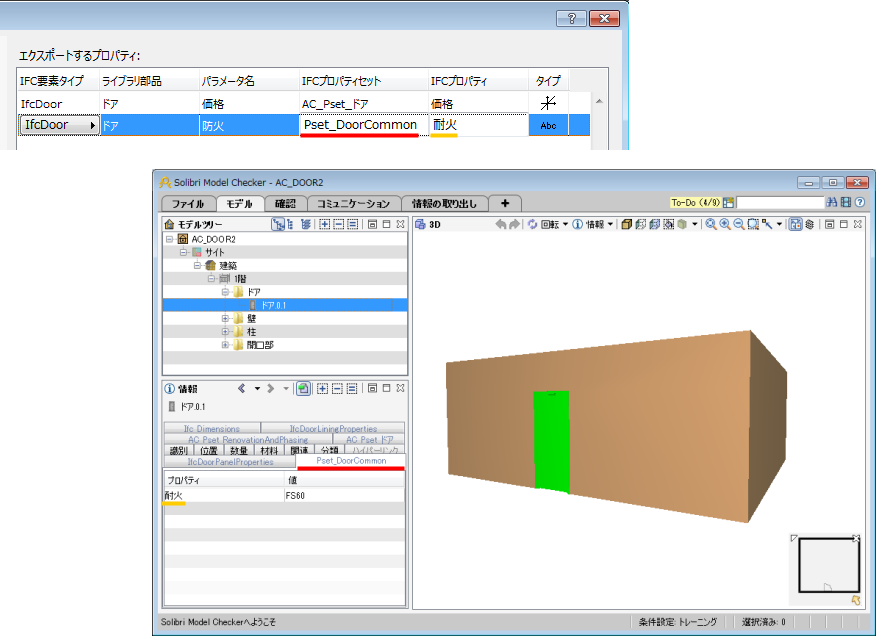Click the 3D view undo arrow
The height and width of the screenshot is (636, 876).
[501, 224]
